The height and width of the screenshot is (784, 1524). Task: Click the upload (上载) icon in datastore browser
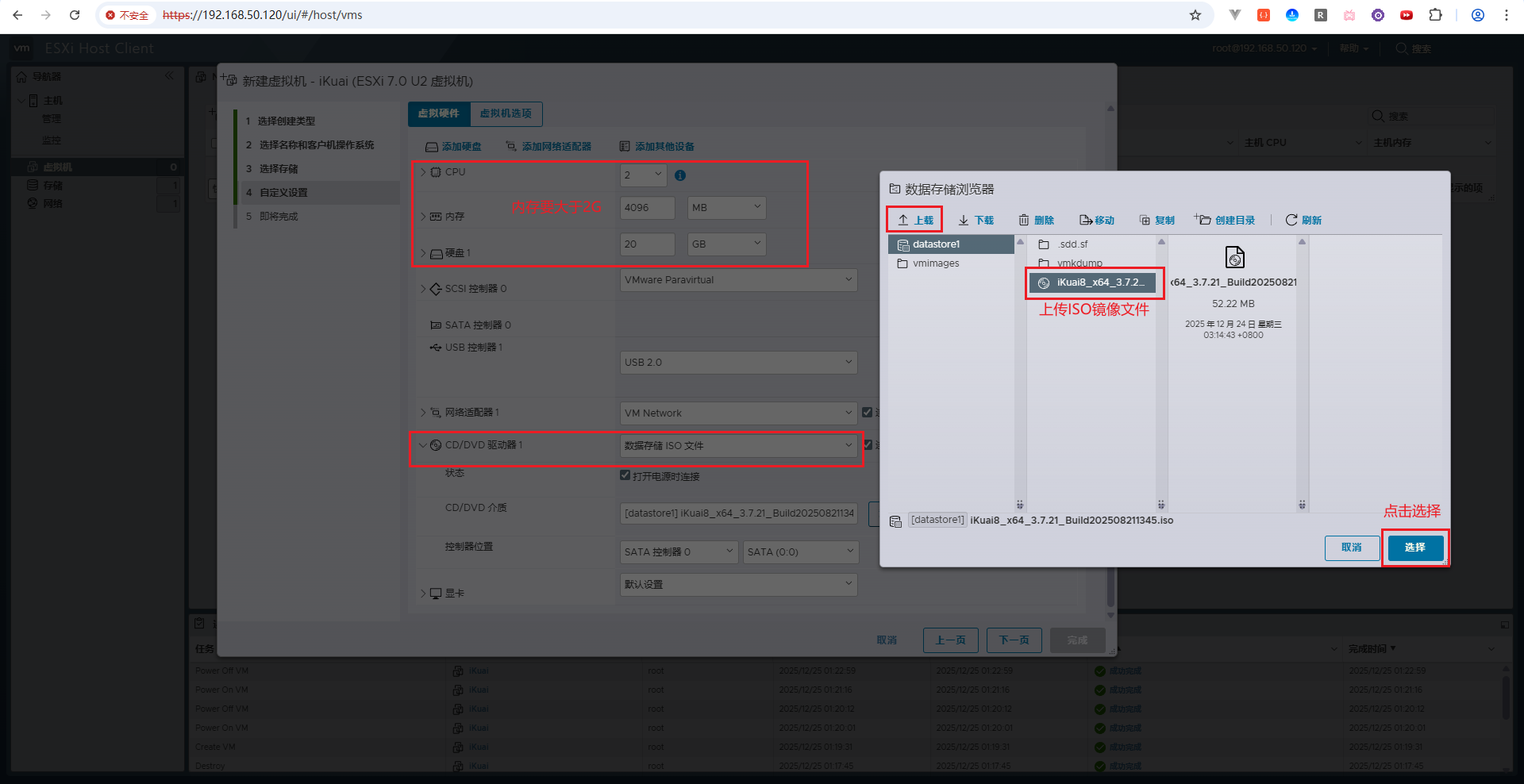(903, 220)
